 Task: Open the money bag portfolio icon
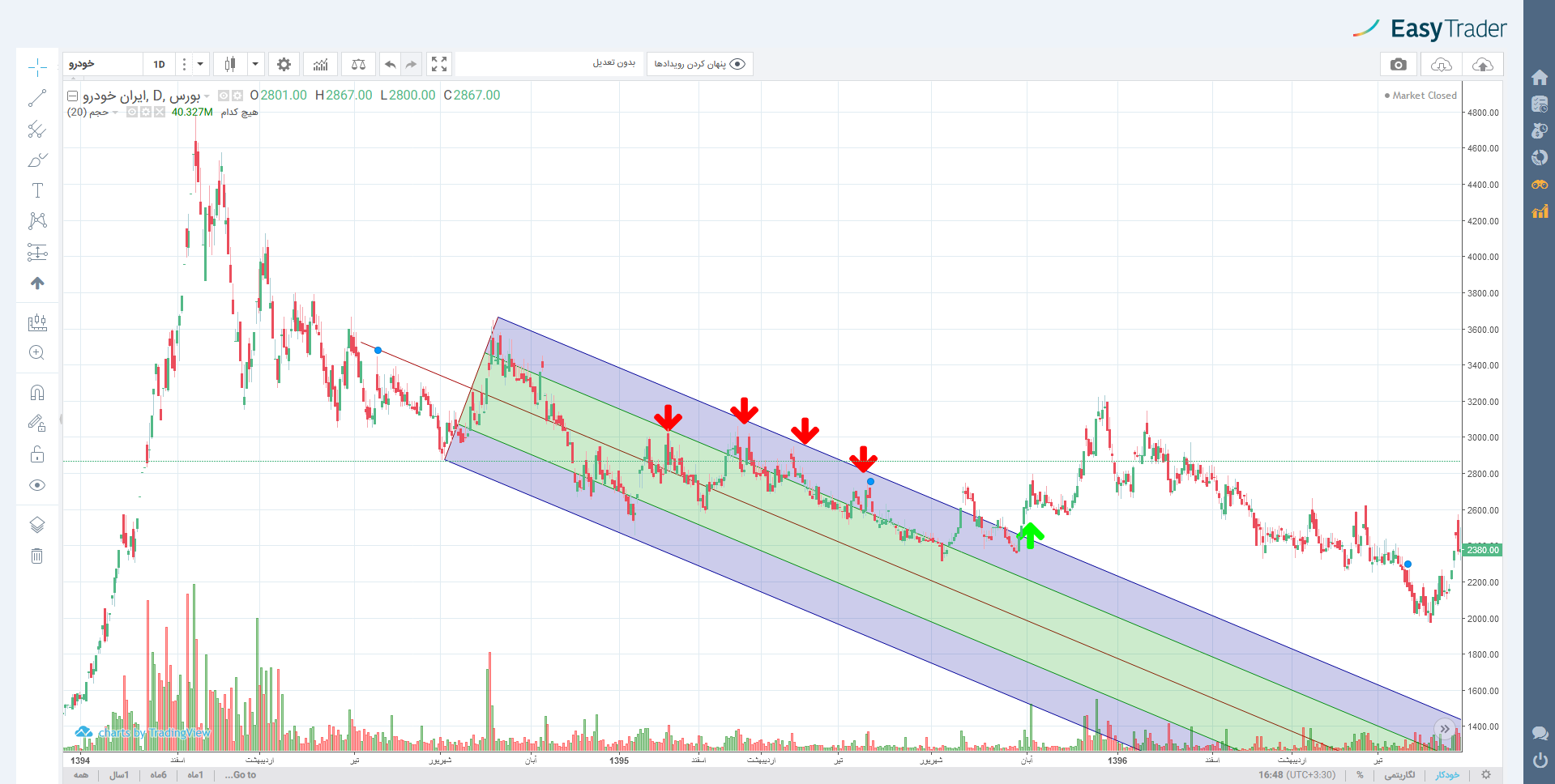coord(1540,130)
